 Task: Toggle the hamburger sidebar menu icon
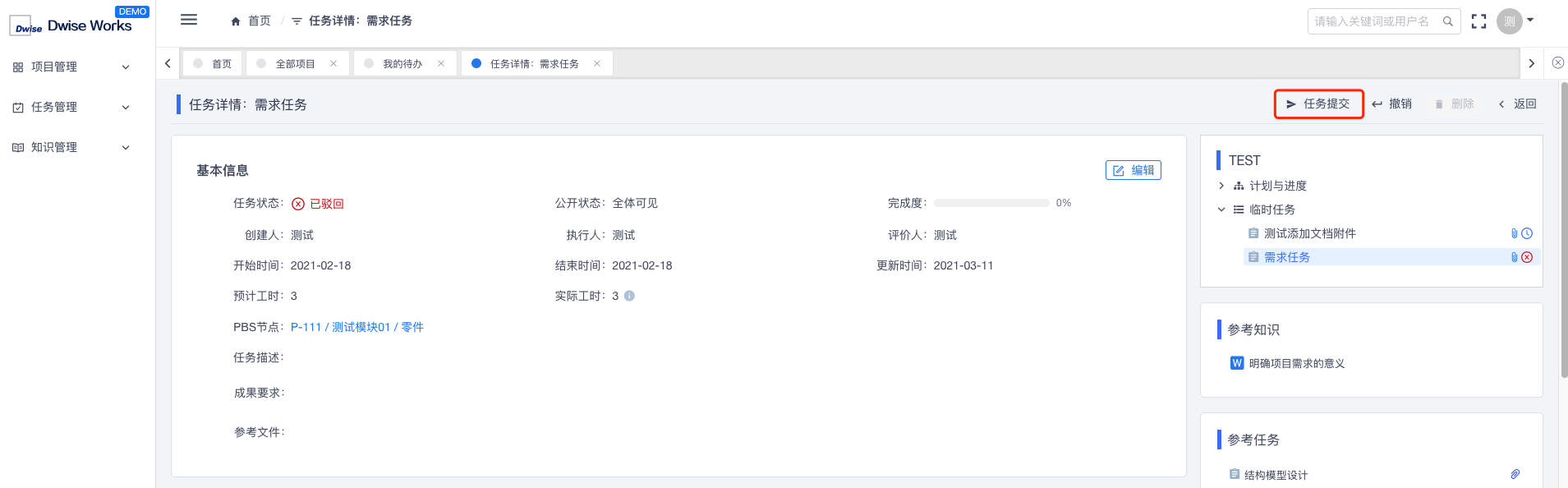point(189,20)
